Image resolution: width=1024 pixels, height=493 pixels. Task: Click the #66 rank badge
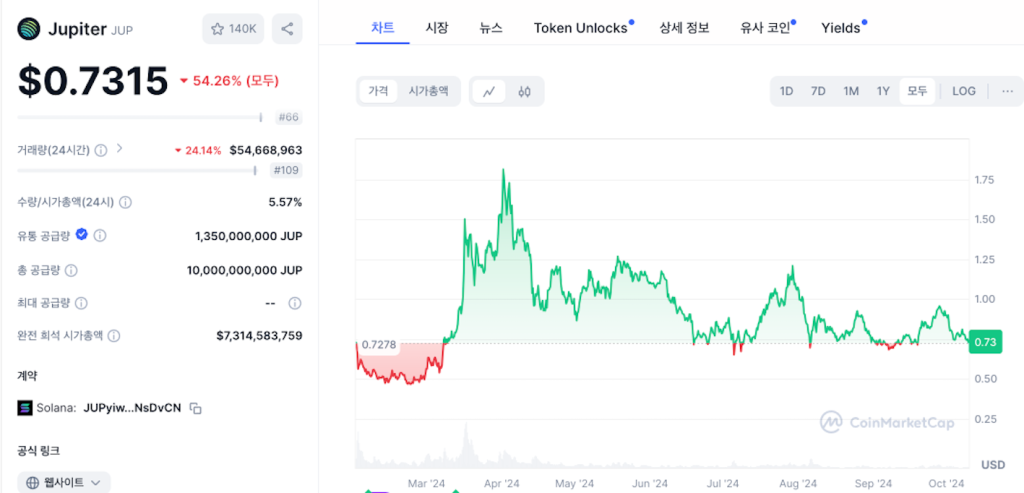(289, 118)
